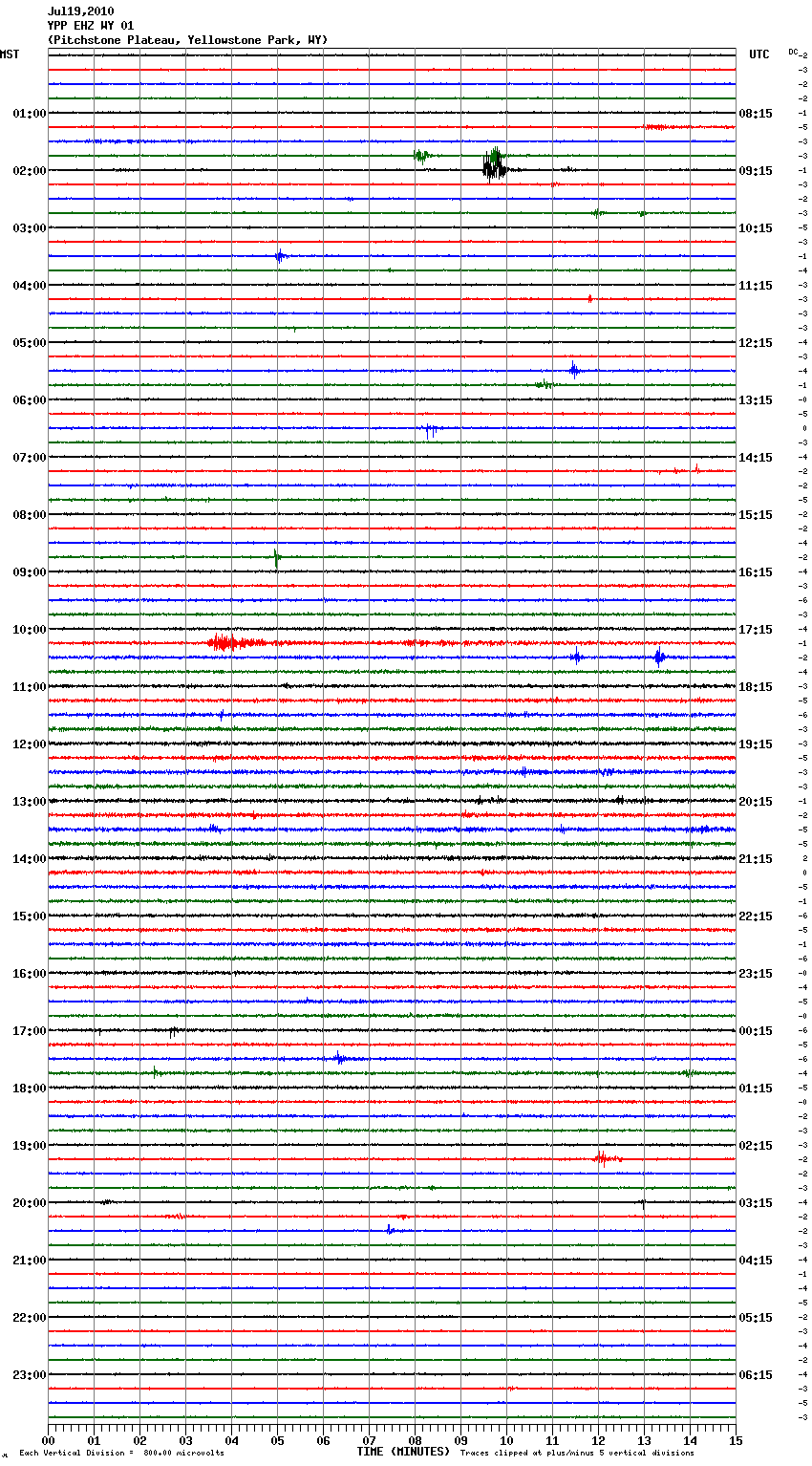Select the 03:00 MST row label
This screenshot has width=812, height=1466.
29,228
